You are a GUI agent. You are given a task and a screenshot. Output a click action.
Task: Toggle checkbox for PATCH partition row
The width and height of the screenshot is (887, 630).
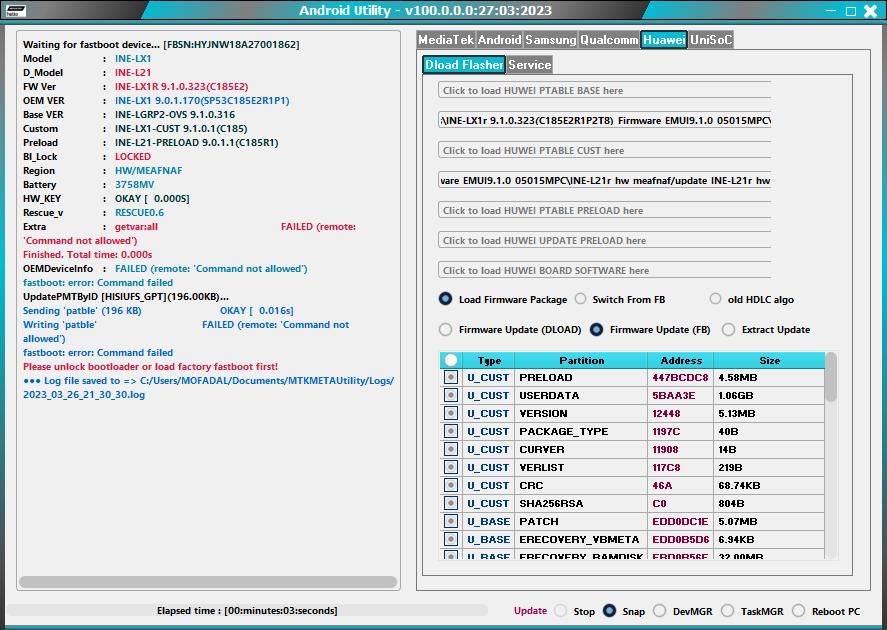click(451, 521)
